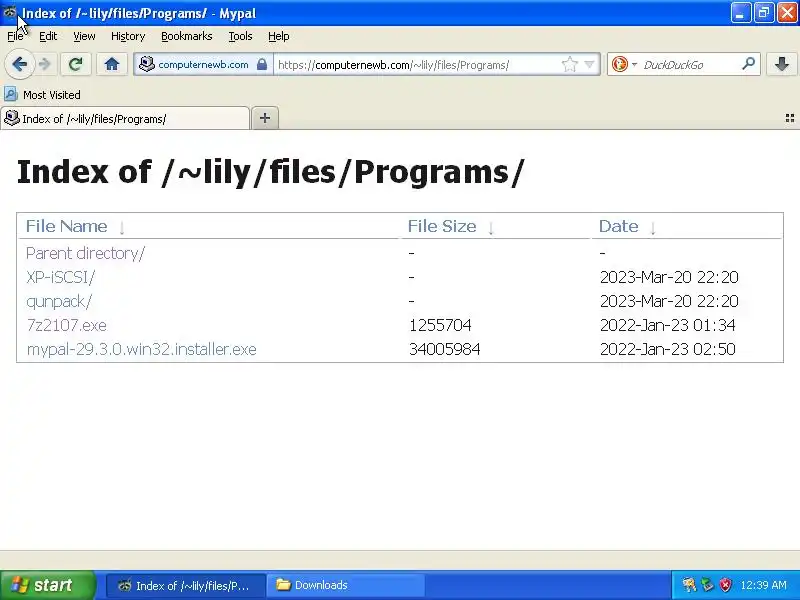Minimize the Mypal window
This screenshot has height=600, width=800.
(x=741, y=13)
